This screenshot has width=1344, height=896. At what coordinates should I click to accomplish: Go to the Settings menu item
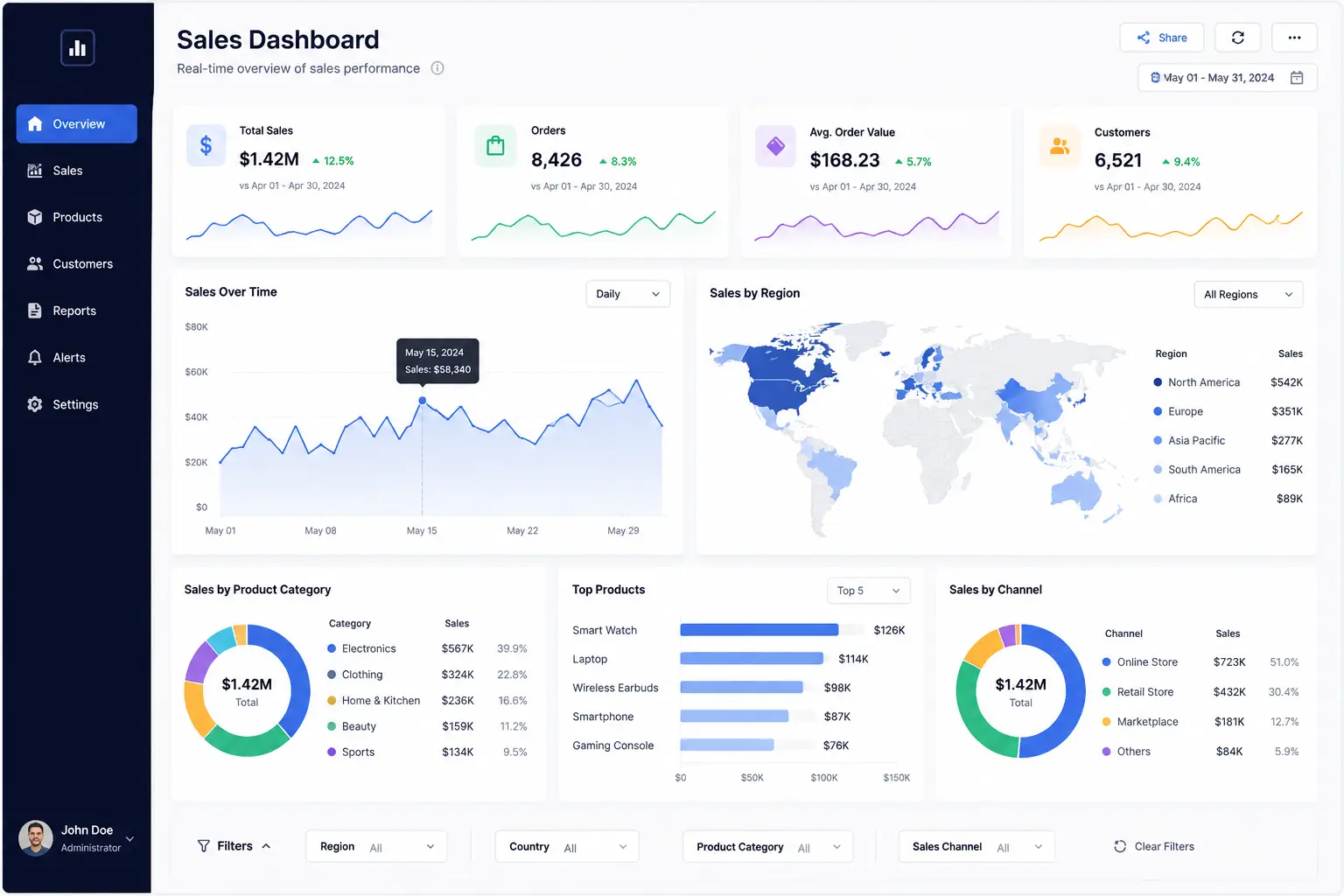coord(76,404)
